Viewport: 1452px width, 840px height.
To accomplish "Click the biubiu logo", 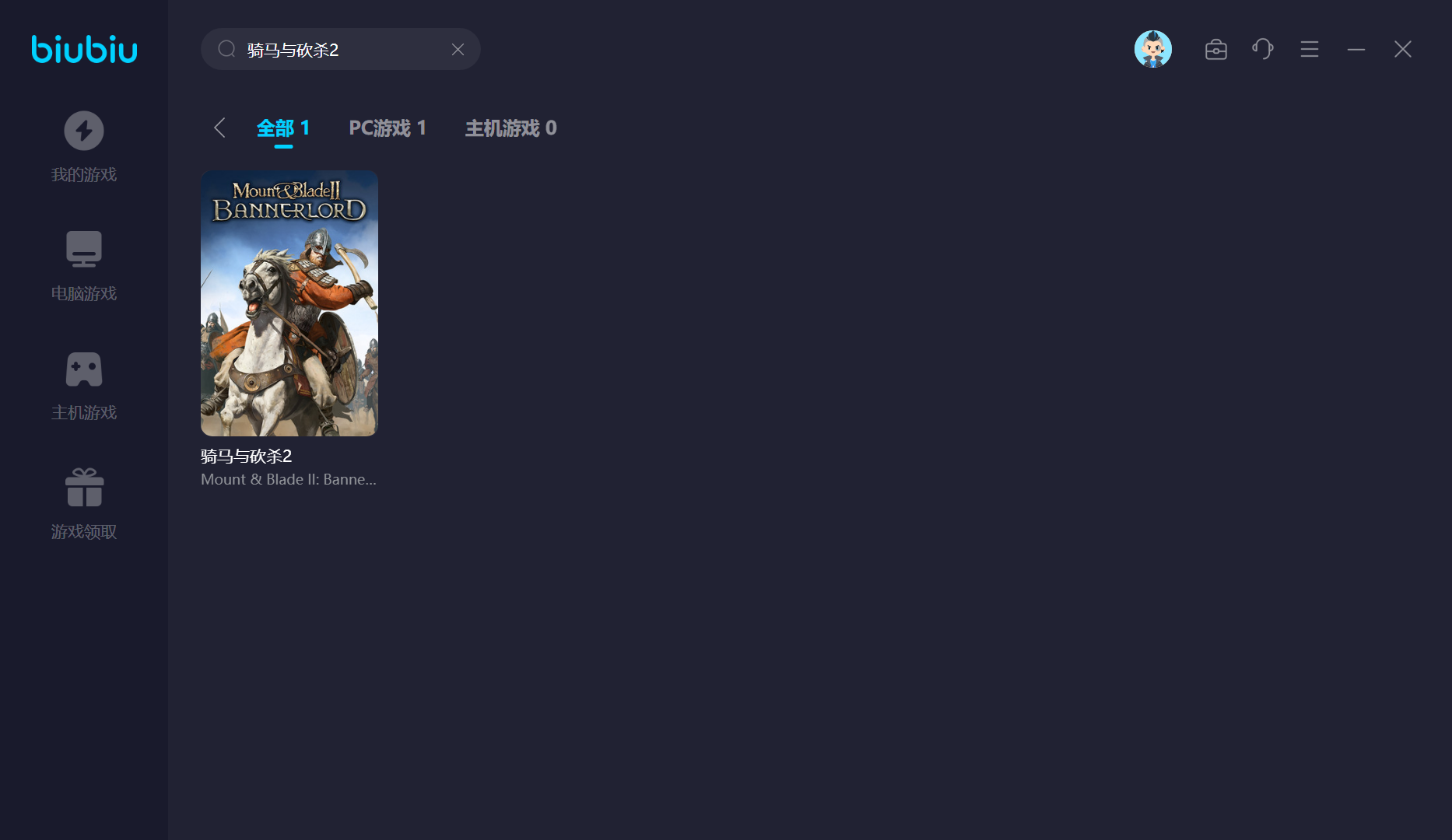I will click(84, 49).
